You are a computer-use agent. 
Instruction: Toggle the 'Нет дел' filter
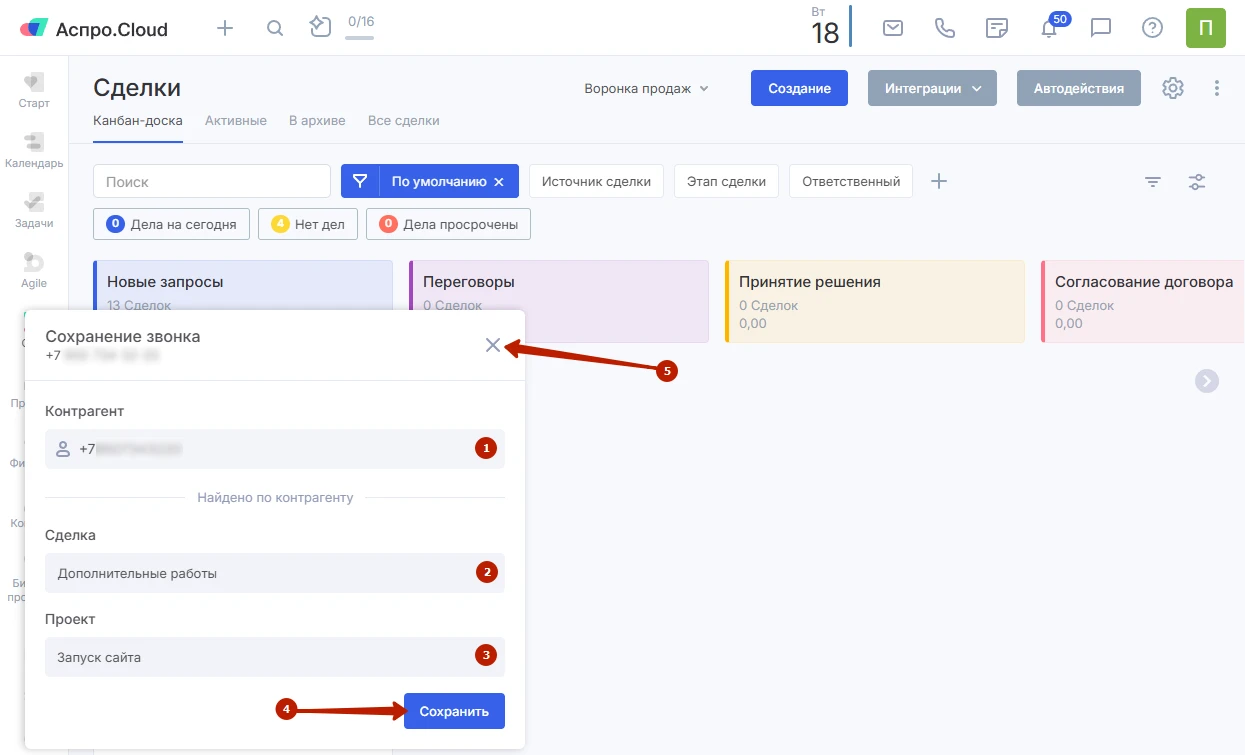coord(308,224)
